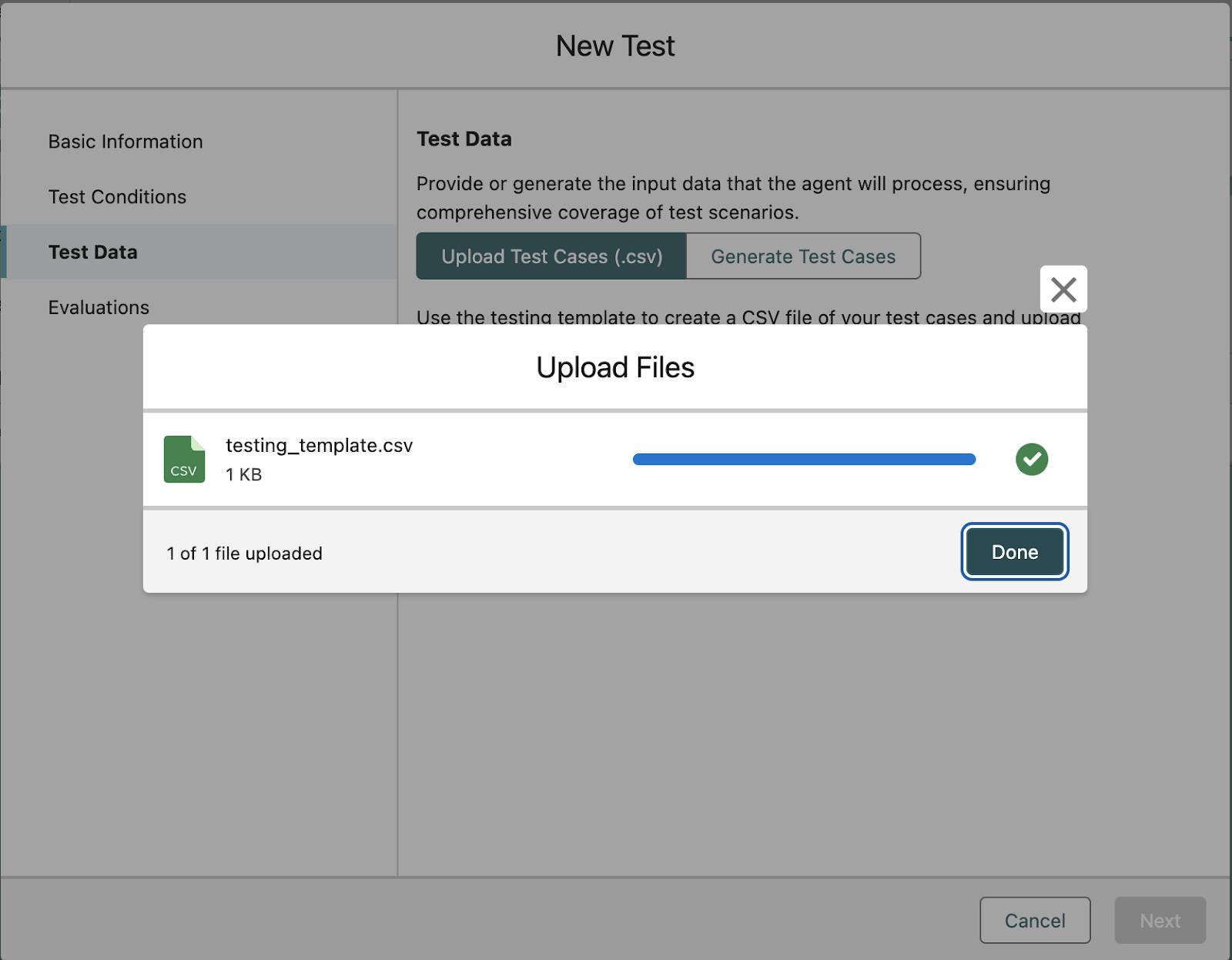This screenshot has height=960, width=1232.
Task: Switch to Upload Test Cases (.csv) tab
Action: click(x=551, y=256)
